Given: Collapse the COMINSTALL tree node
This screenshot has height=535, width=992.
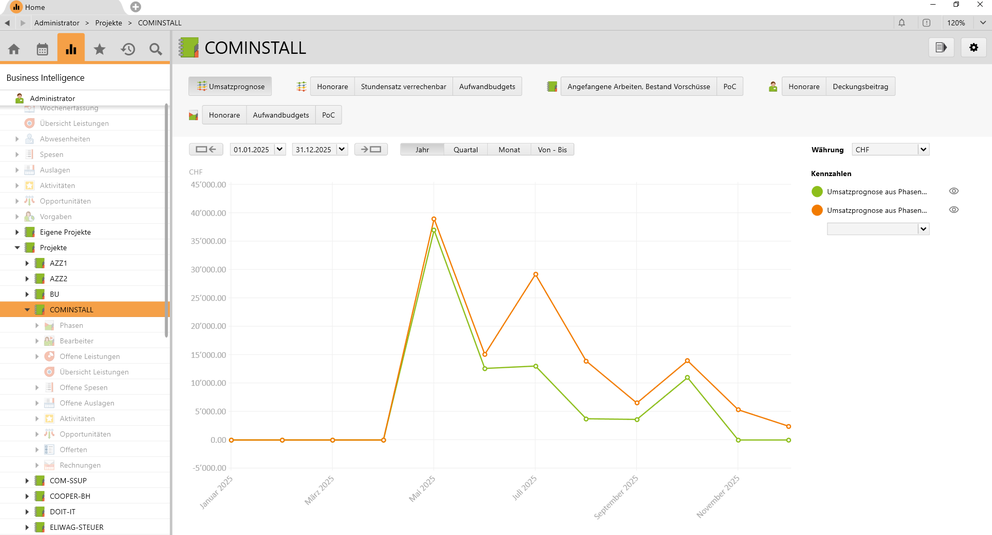Looking at the screenshot, I should pos(27,310).
